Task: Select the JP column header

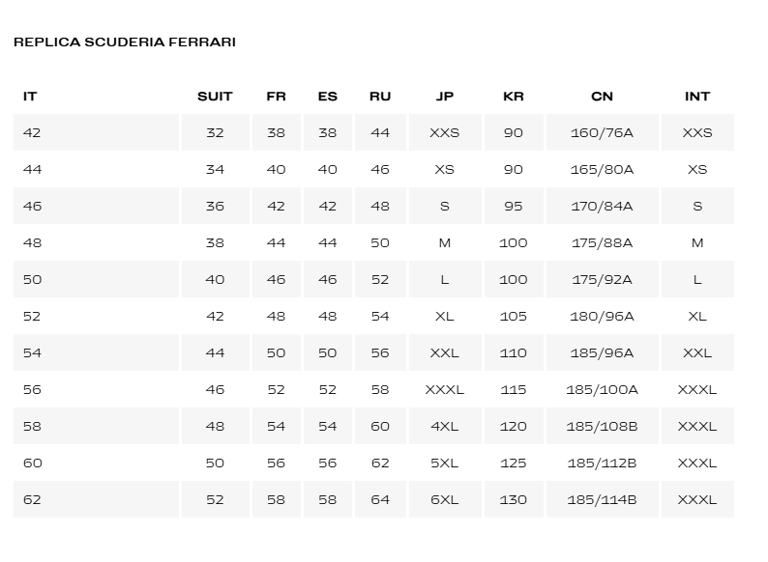Action: pos(445,96)
